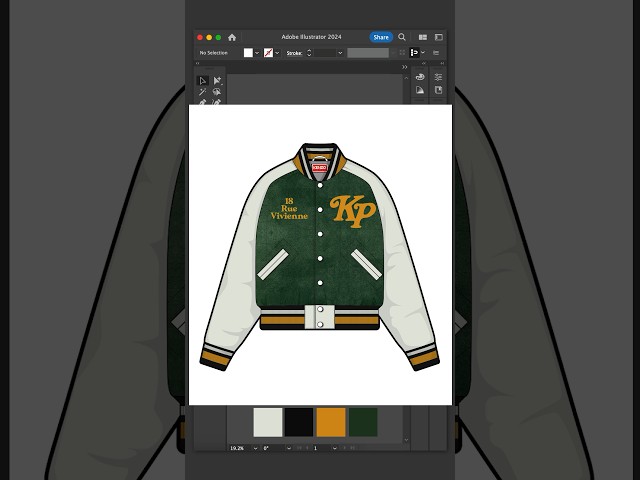
Task: Open the Gradient panel icon
Action: coord(420,90)
